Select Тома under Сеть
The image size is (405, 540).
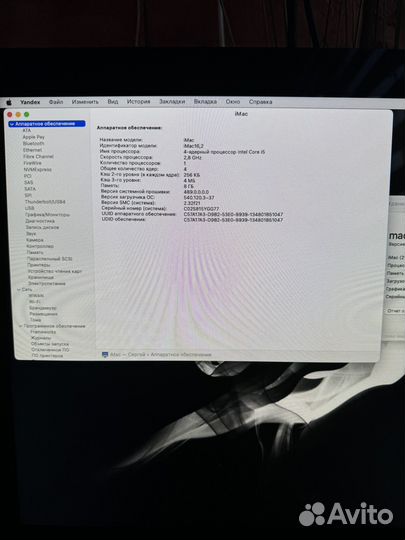(35, 320)
